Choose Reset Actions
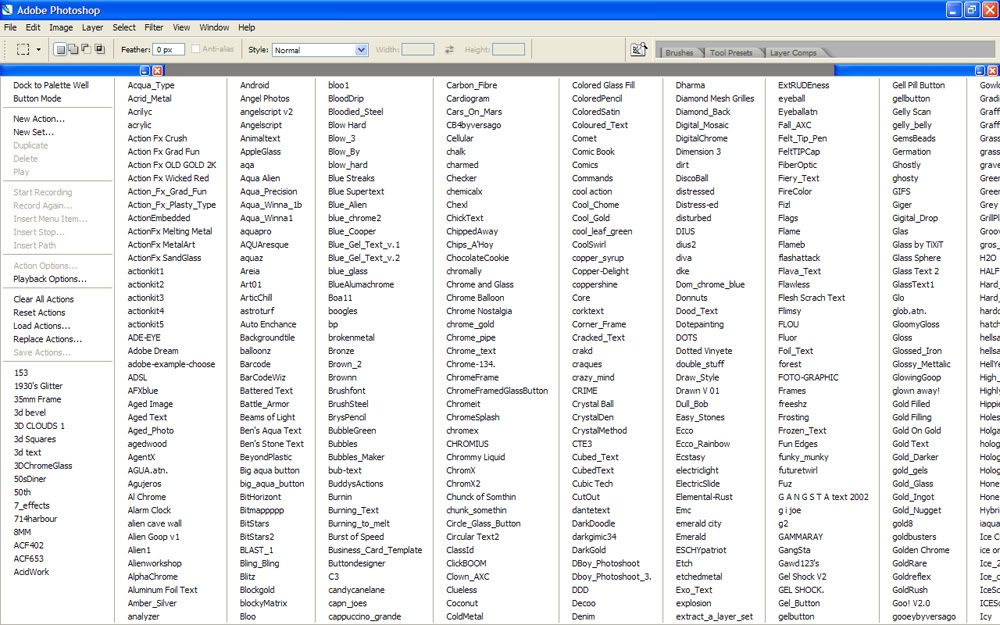Screen dimensions: 1000x625 (40, 312)
